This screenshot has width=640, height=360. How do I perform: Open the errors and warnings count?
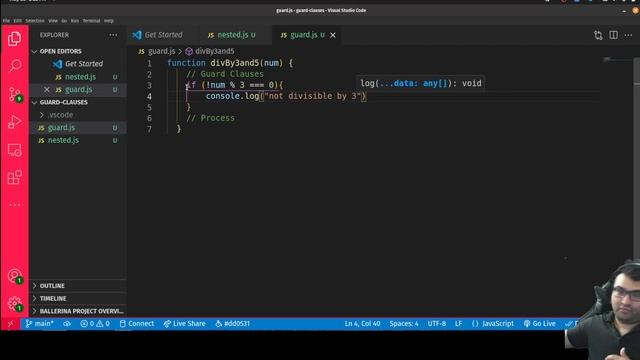click(95, 324)
